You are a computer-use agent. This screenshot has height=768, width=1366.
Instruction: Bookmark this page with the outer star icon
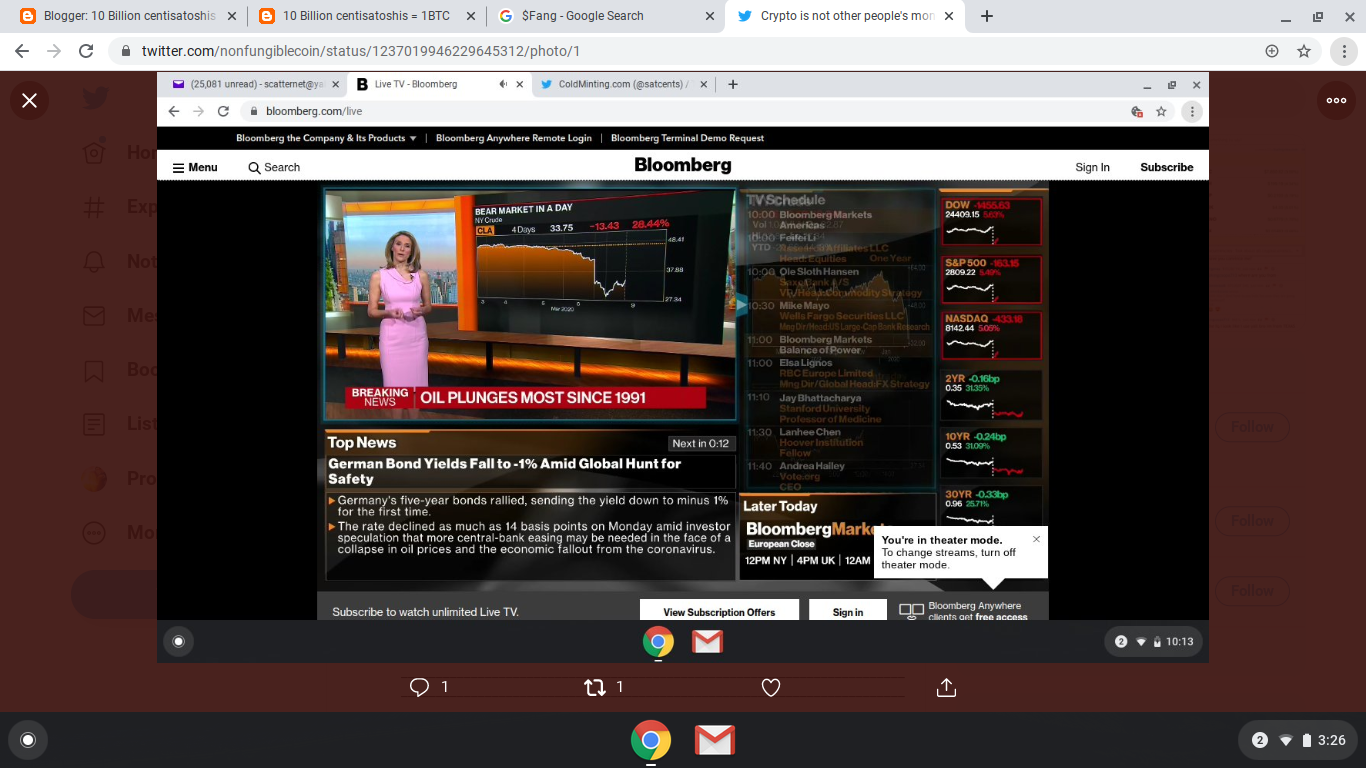1304,51
